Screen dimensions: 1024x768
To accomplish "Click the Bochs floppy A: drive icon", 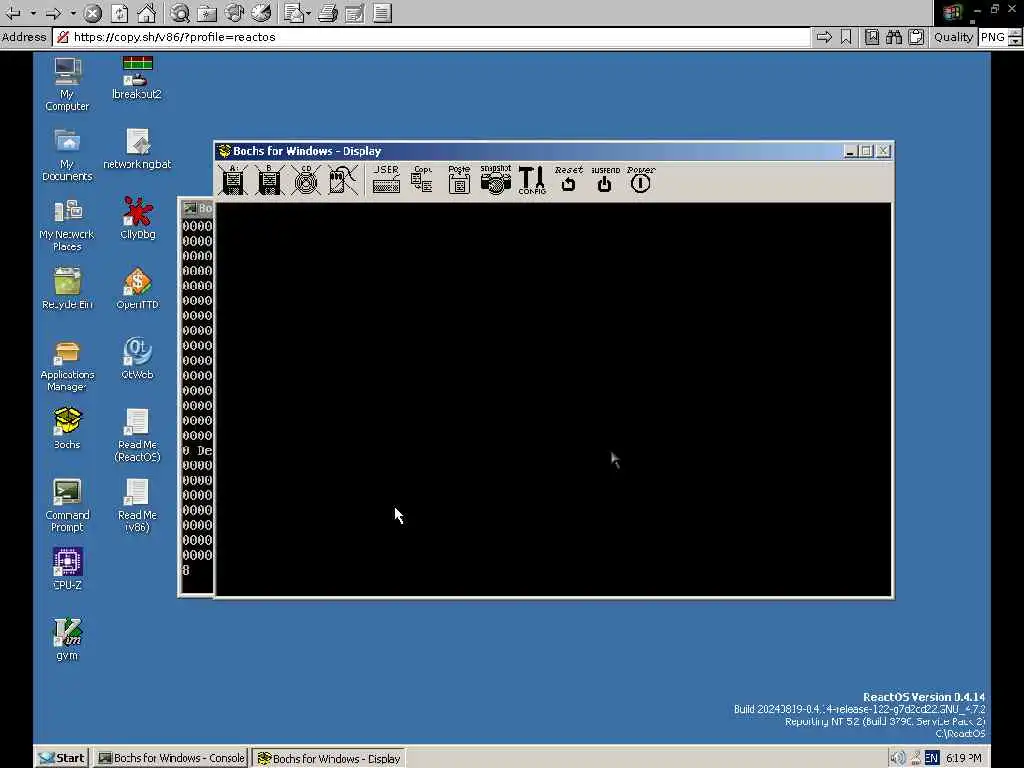I will 233,180.
